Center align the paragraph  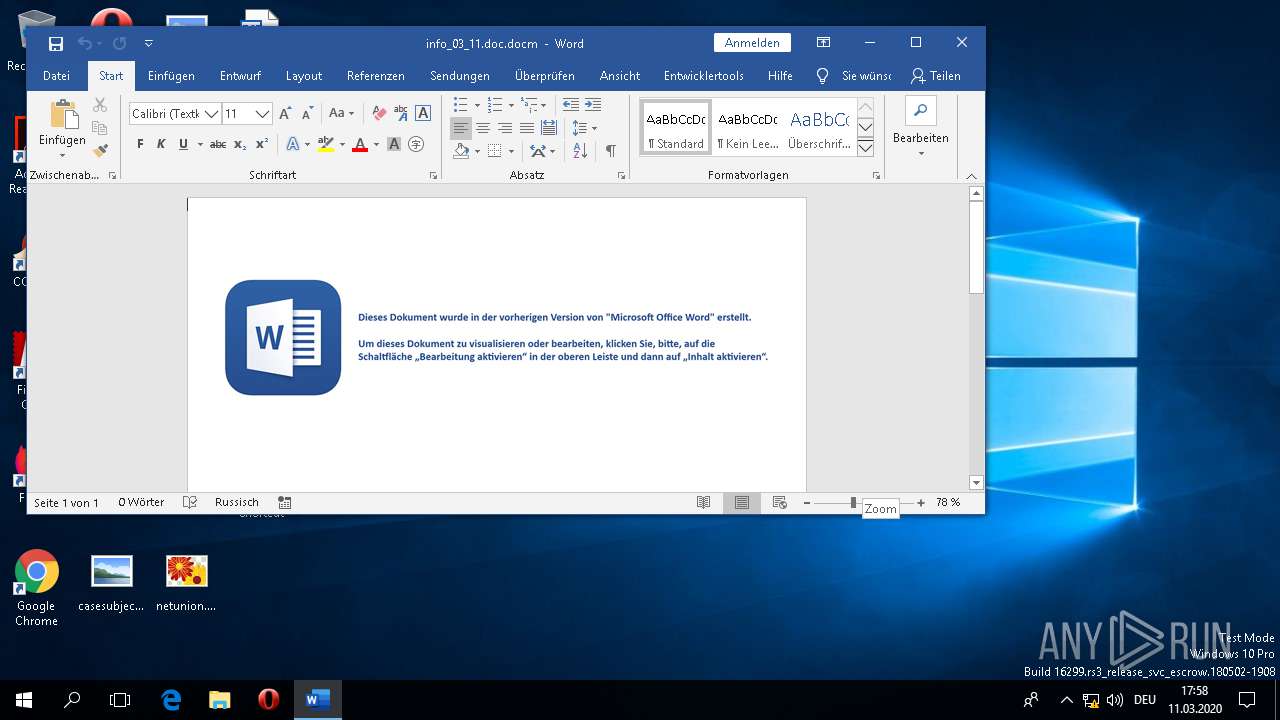483,128
